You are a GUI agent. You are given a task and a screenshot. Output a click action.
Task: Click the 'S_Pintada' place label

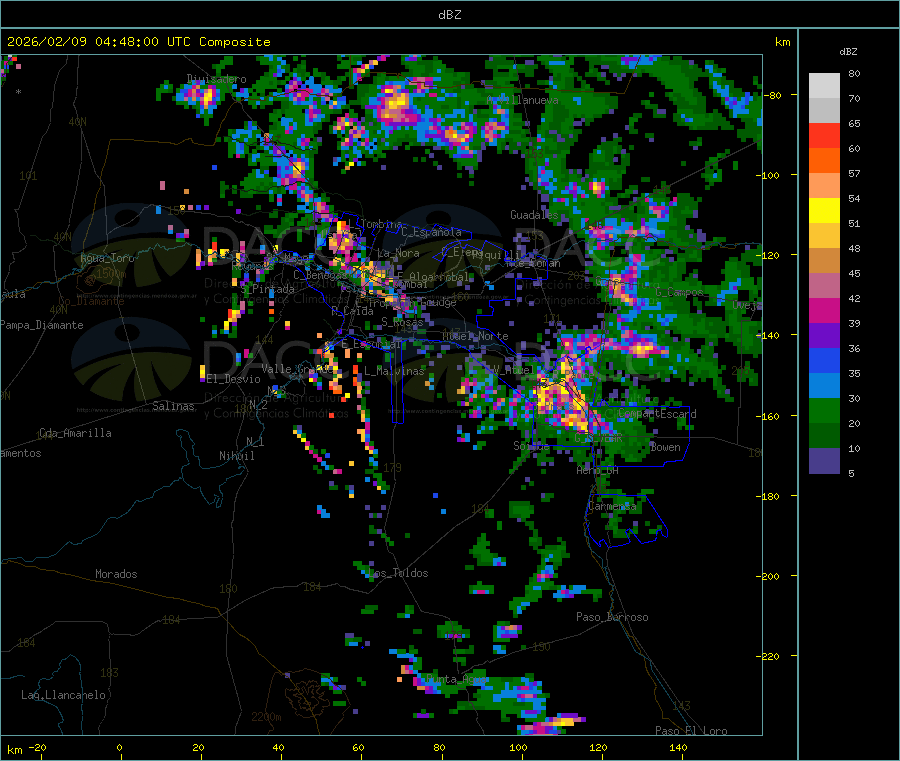pyautogui.click(x=267, y=289)
